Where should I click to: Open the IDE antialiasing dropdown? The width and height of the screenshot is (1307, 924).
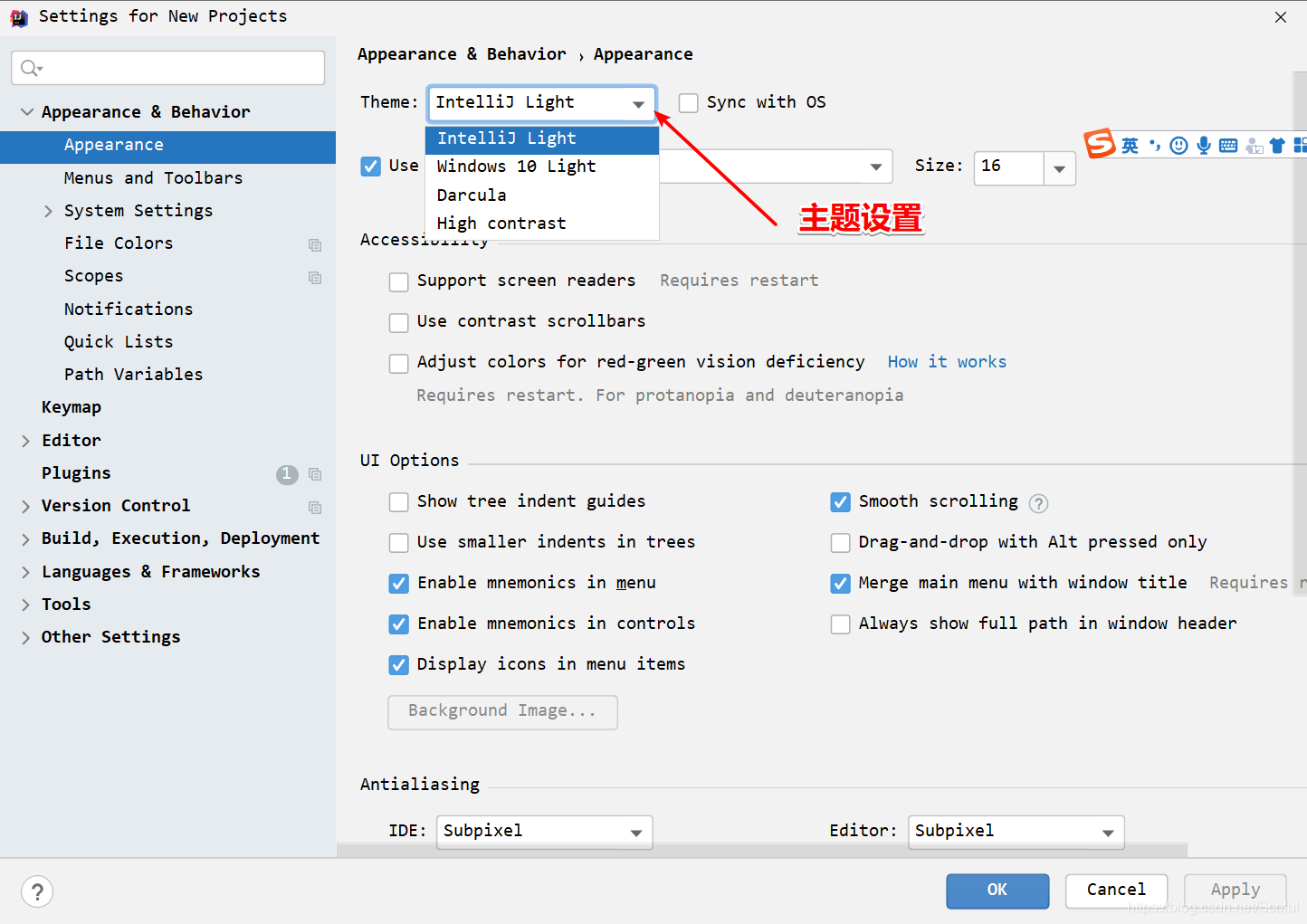(x=544, y=832)
